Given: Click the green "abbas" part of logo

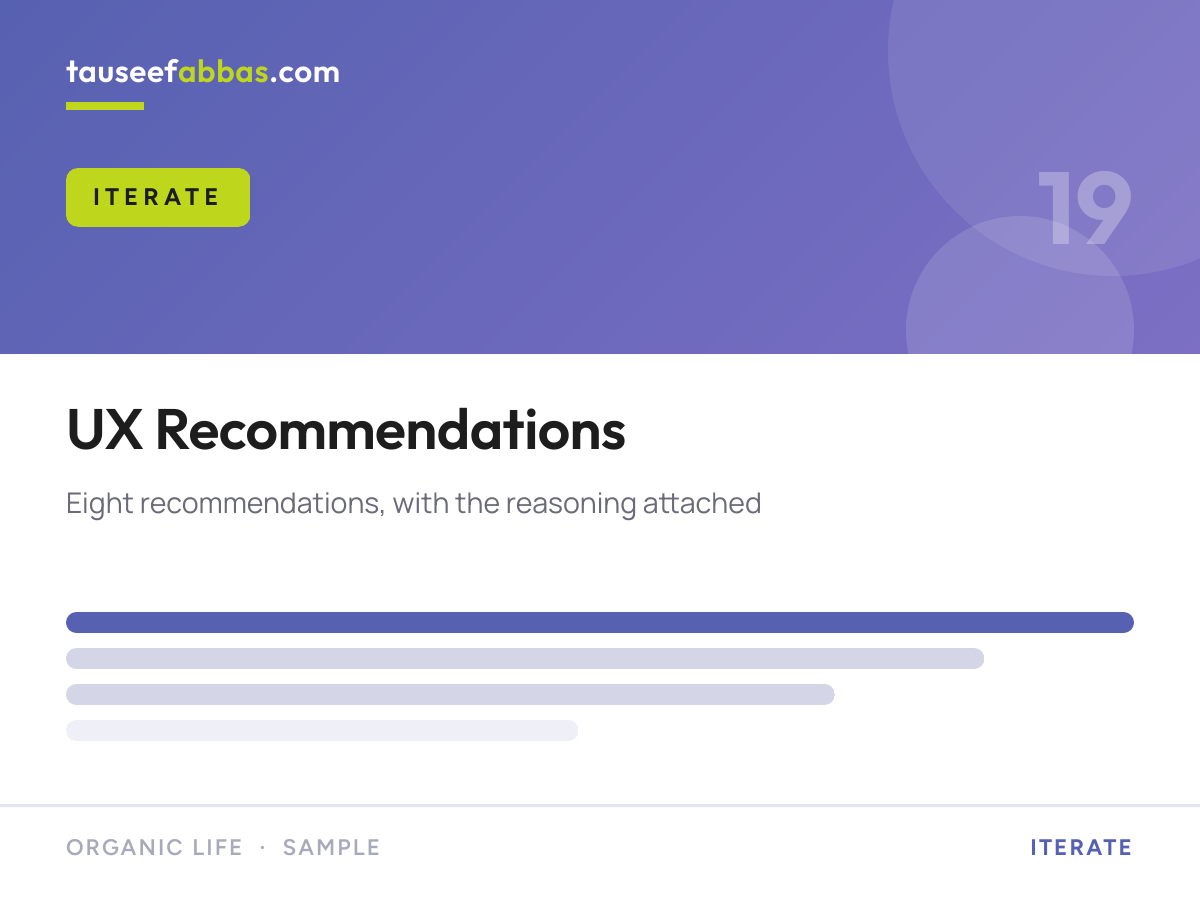Looking at the screenshot, I should pyautogui.click(x=223, y=72).
